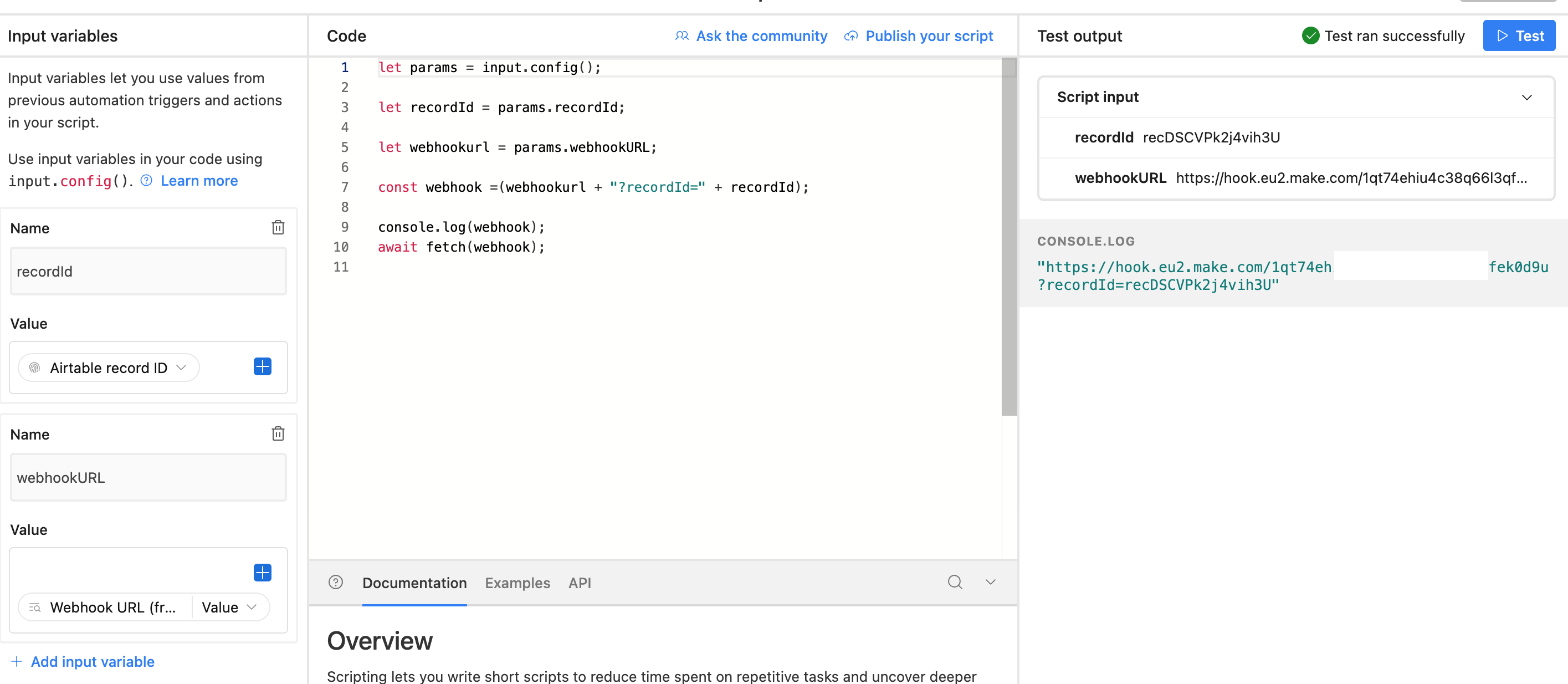Click the help question mark icon beside Documentation
1568x684 pixels.
[335, 582]
